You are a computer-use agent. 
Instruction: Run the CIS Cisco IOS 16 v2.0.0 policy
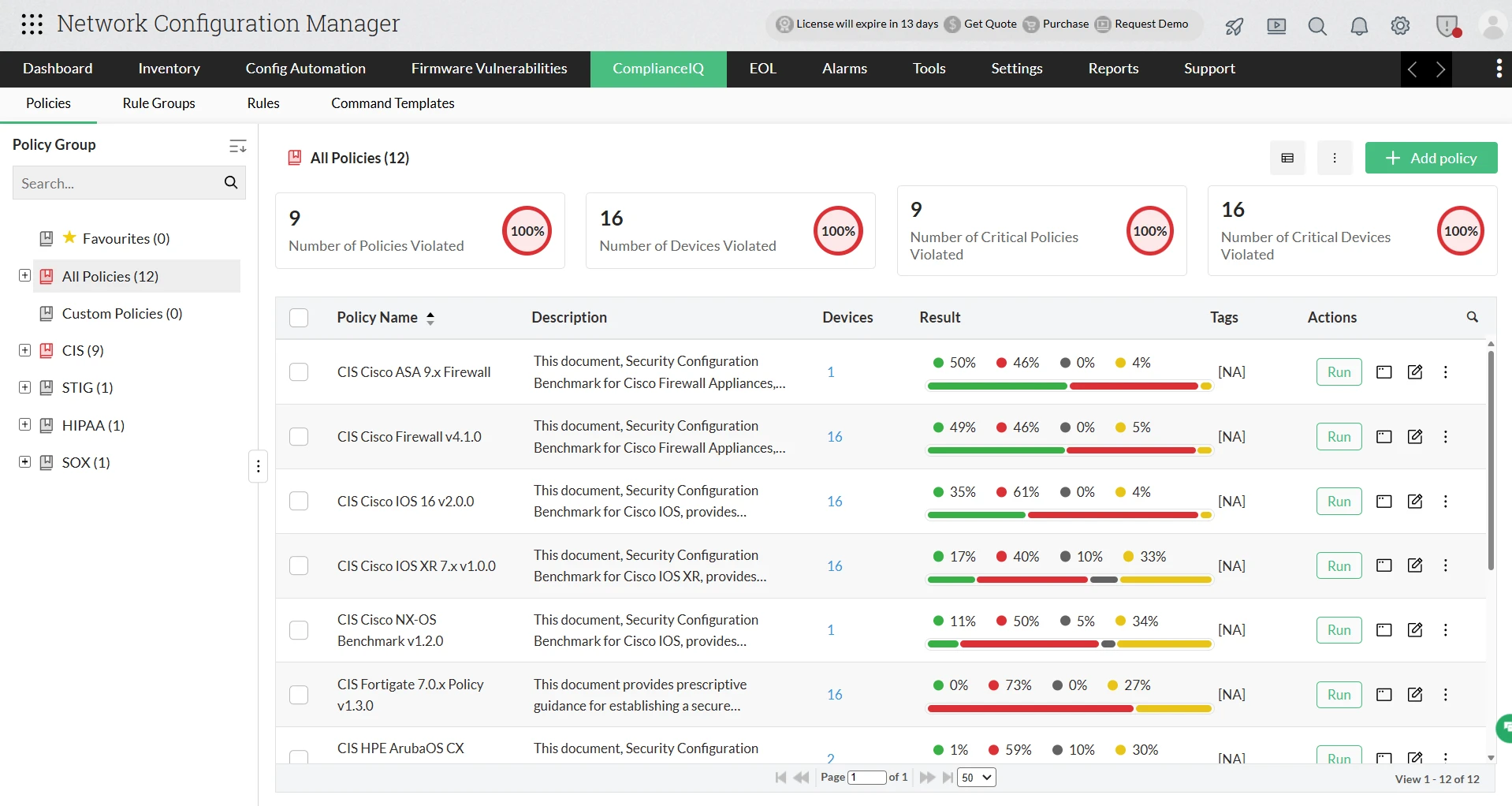click(x=1339, y=501)
